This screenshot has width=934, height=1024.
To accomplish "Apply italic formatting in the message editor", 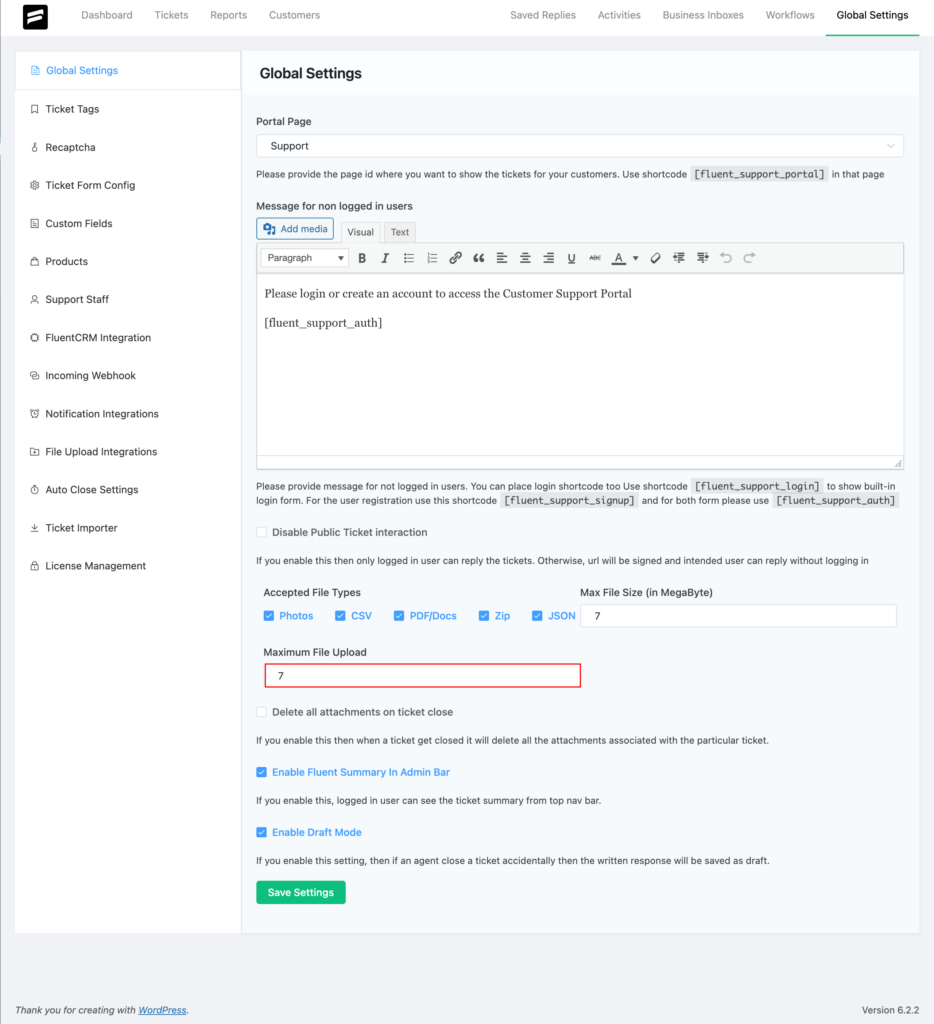I will (385, 257).
